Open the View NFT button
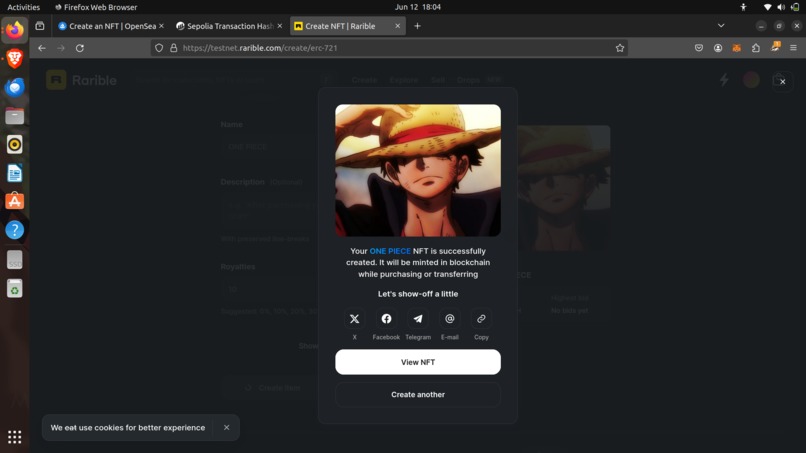806x453 pixels. click(418, 362)
